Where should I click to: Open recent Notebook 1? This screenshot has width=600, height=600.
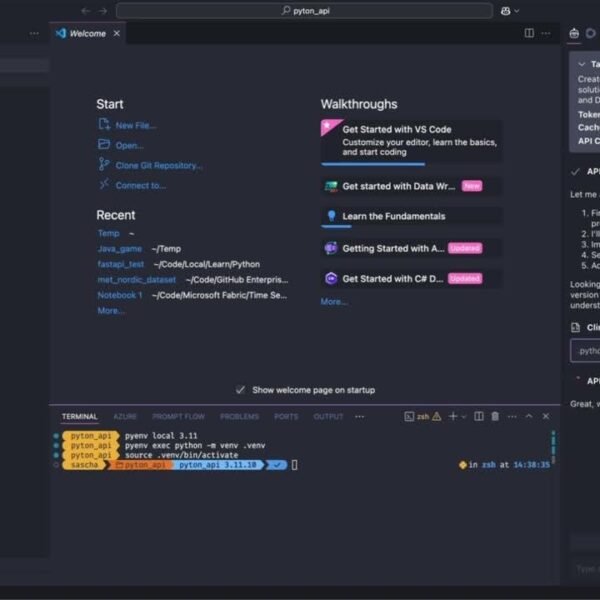(120, 295)
